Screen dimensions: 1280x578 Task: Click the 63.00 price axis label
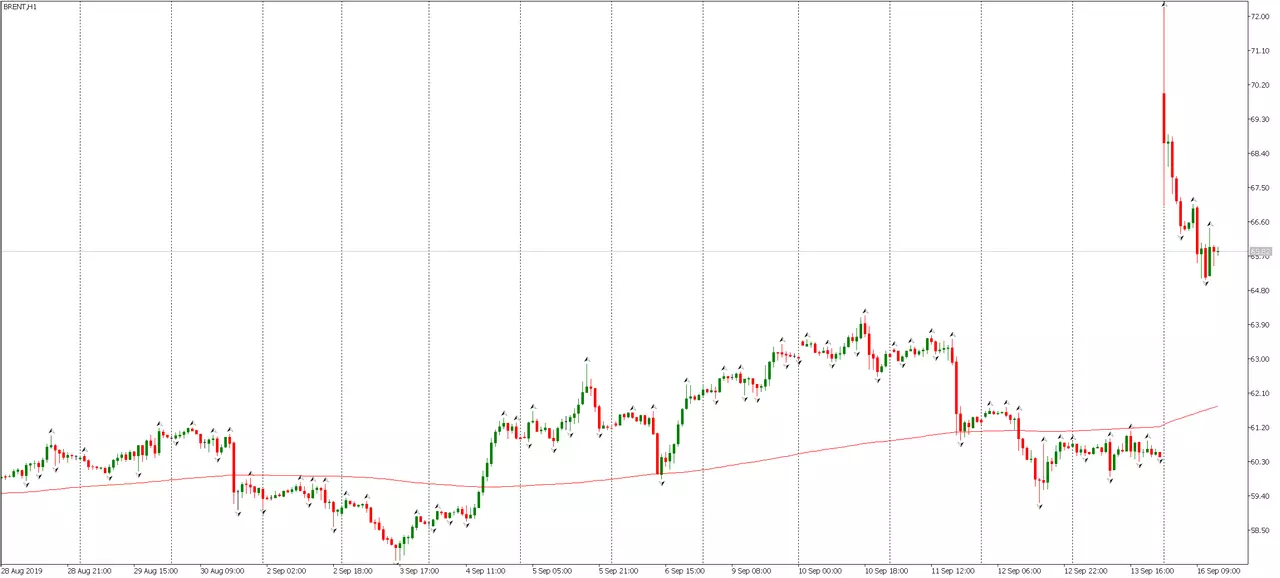point(1260,359)
